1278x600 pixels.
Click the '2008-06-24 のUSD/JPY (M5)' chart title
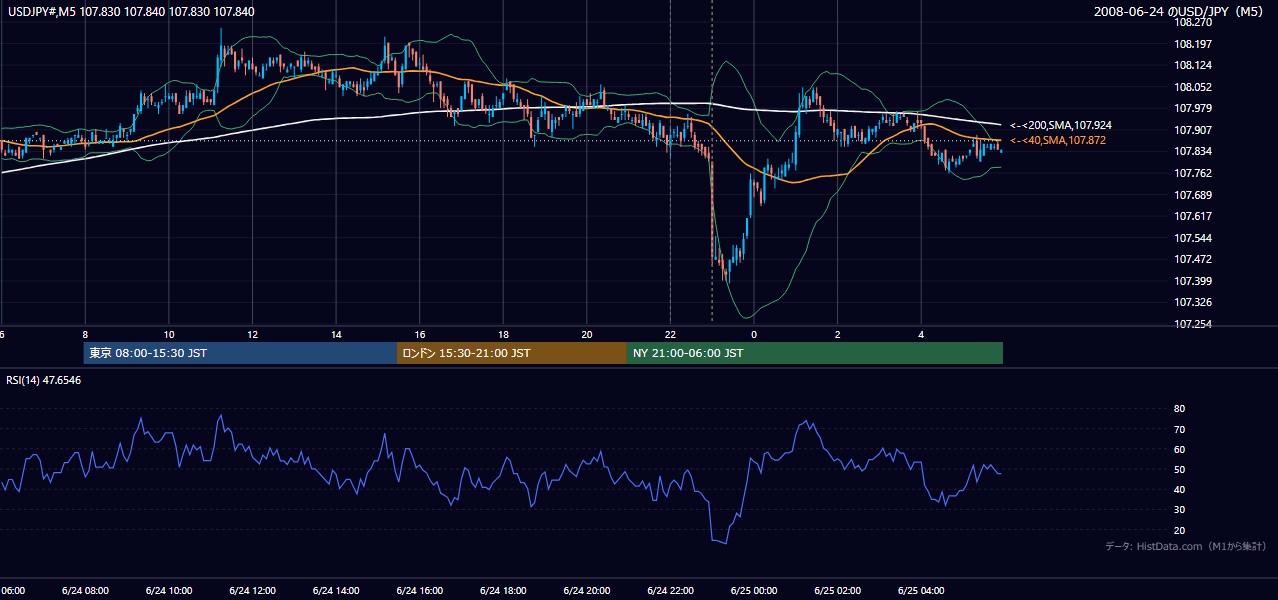click(1181, 11)
